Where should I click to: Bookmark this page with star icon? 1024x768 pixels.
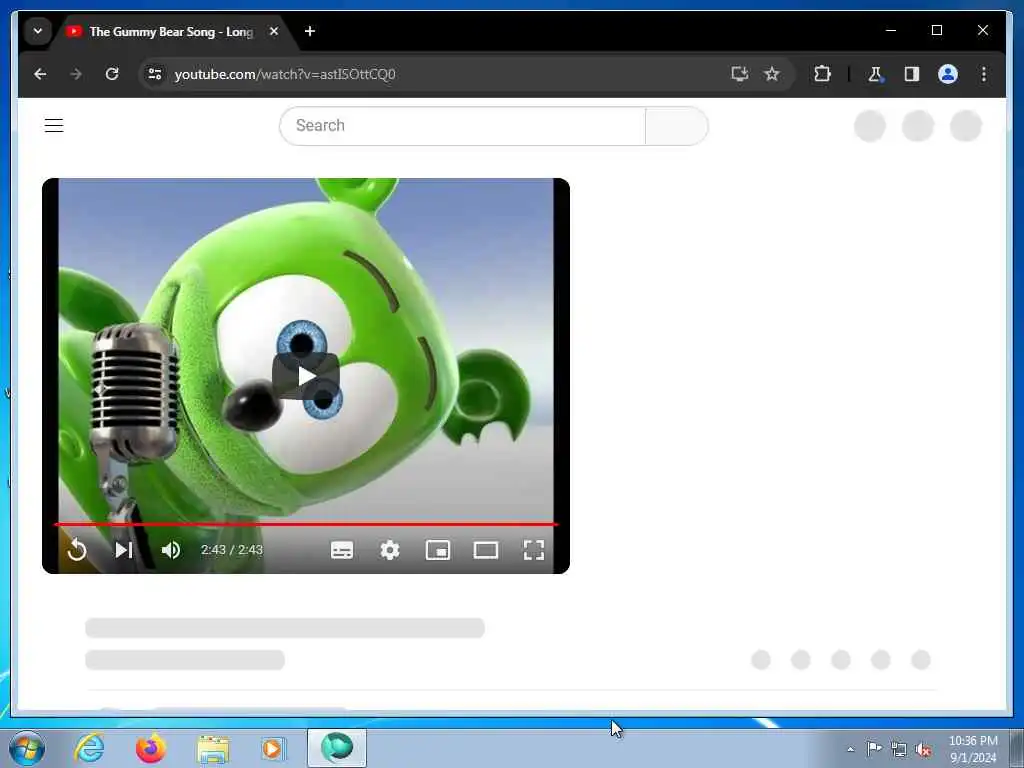point(772,74)
